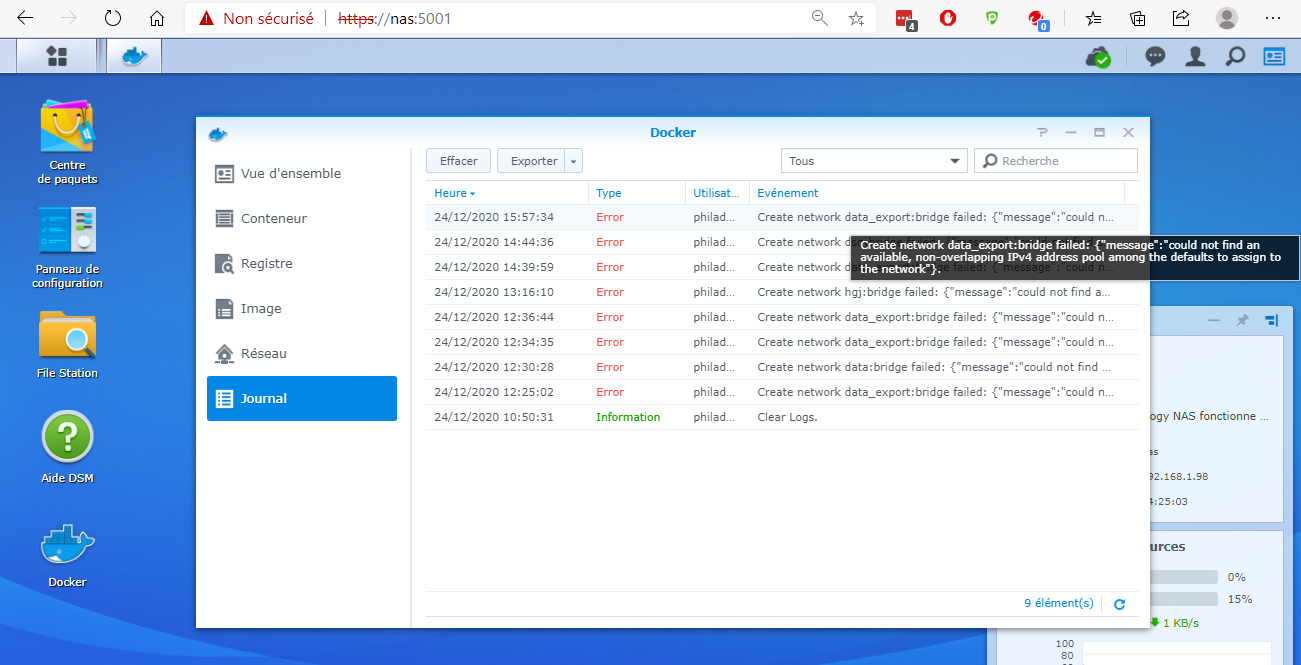Open the widgets panel icon

[1274, 57]
